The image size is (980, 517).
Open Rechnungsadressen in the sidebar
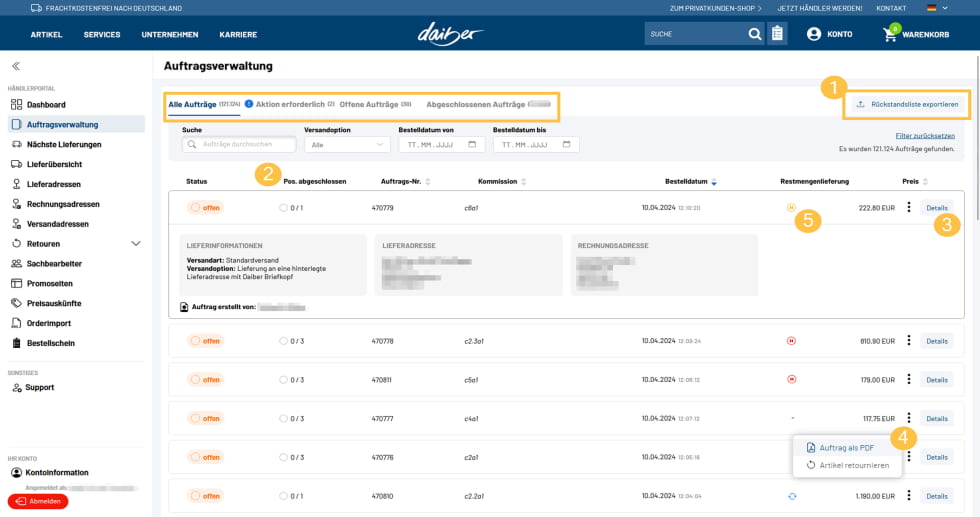coord(56,204)
